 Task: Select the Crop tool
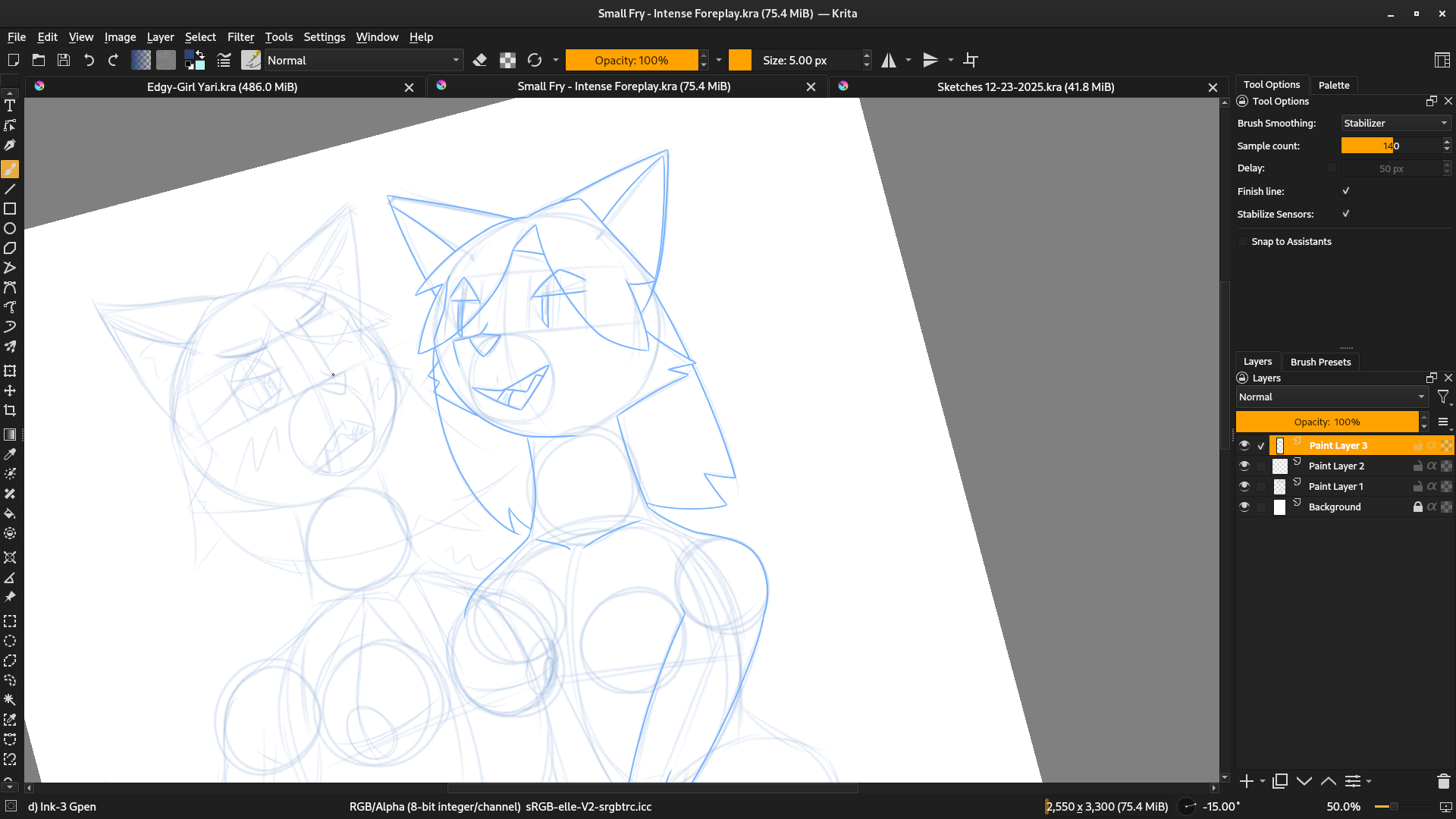(x=10, y=410)
